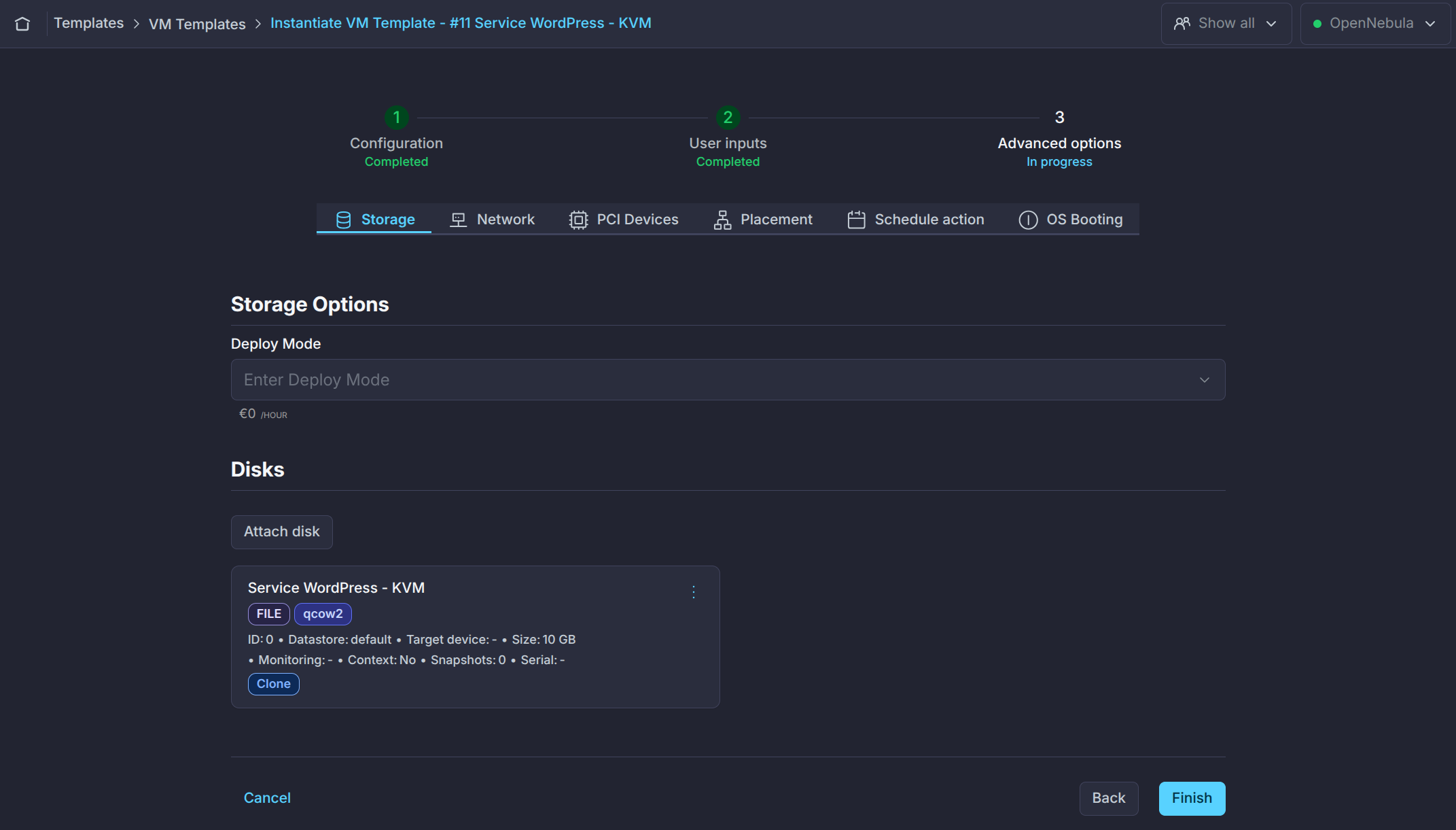Viewport: 1456px width, 830px height.
Task: Click the users group icon
Action: [1182, 24]
